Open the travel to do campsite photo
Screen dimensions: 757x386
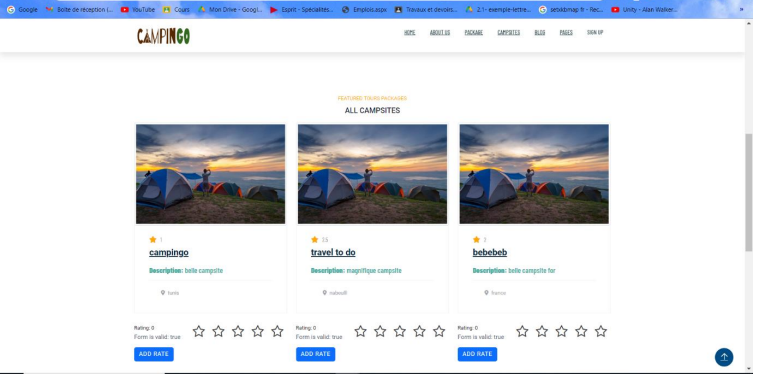click(372, 174)
